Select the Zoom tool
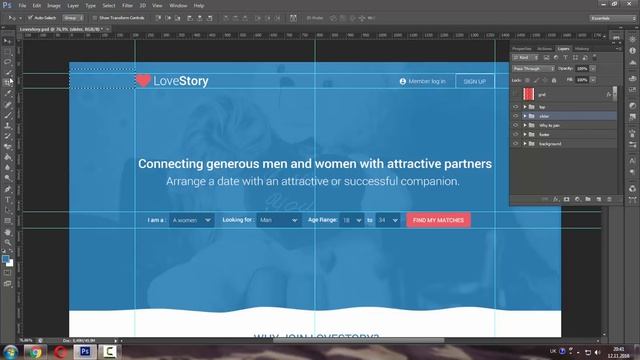Viewport: 640px width, 360px height. pyautogui.click(x=7, y=242)
